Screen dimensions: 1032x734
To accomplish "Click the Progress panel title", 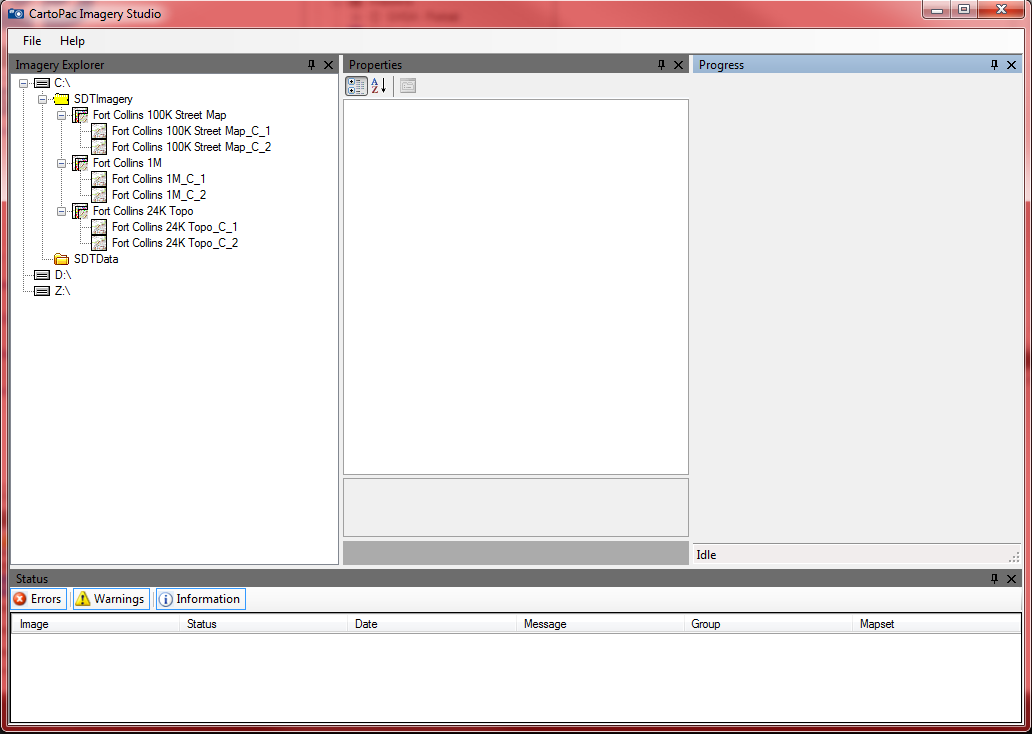I will coord(721,65).
